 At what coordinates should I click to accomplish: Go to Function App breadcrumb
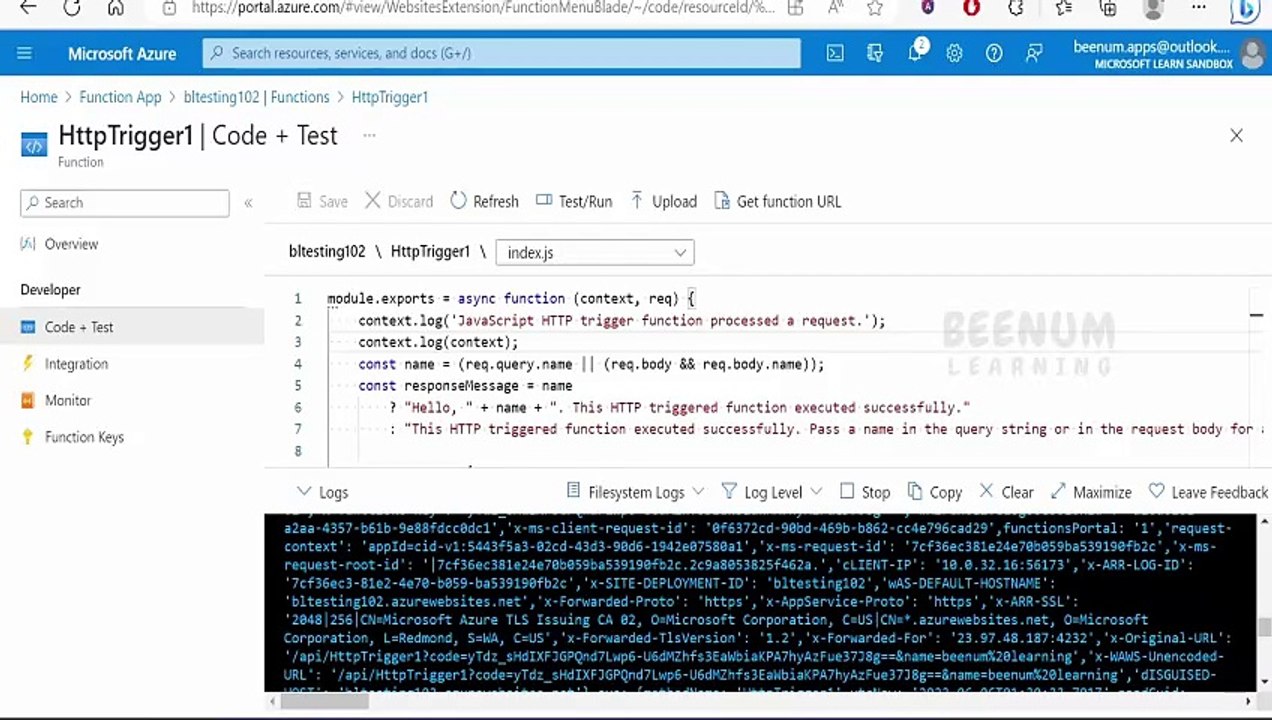pyautogui.click(x=120, y=97)
